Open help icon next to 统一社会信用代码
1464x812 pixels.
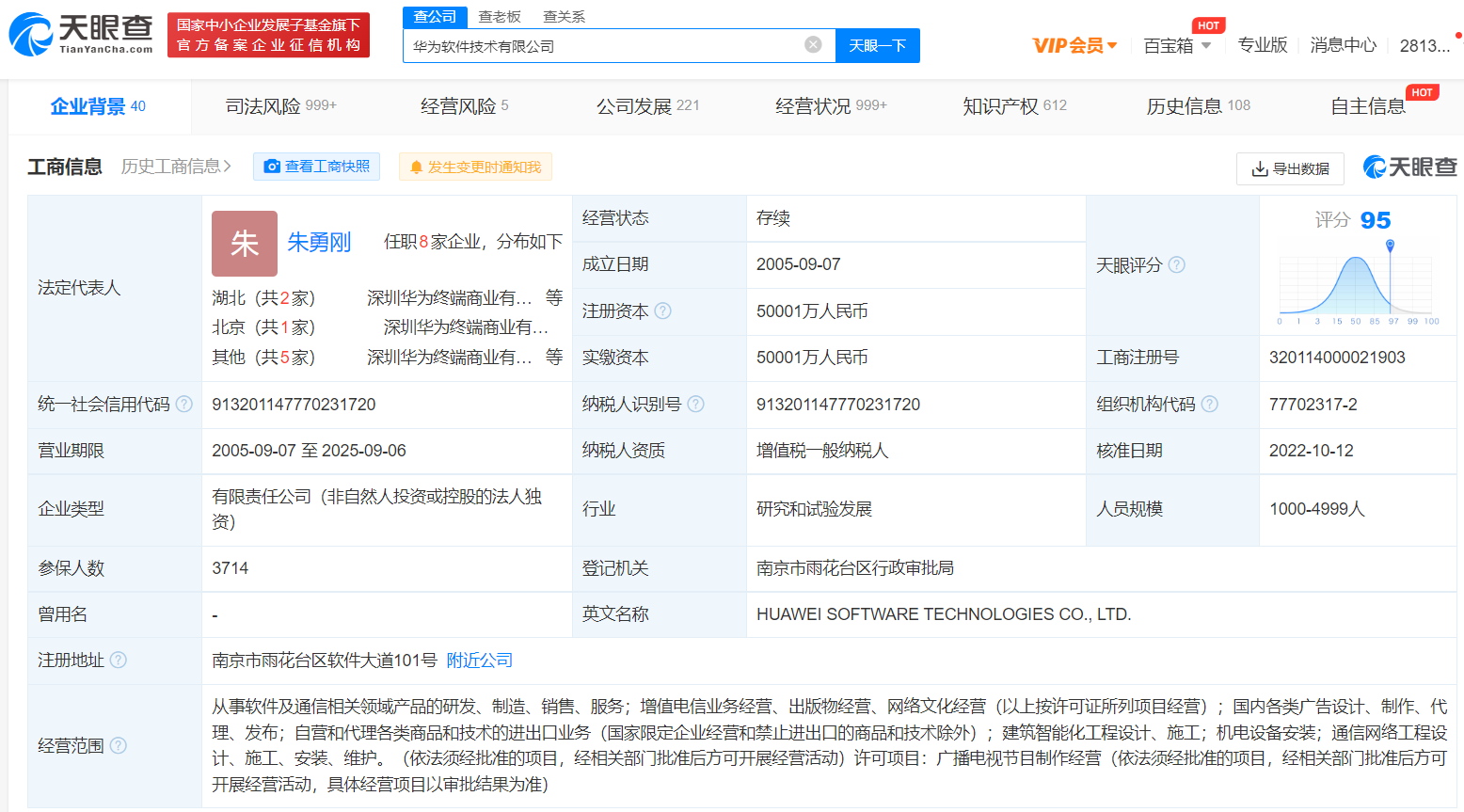coord(184,404)
